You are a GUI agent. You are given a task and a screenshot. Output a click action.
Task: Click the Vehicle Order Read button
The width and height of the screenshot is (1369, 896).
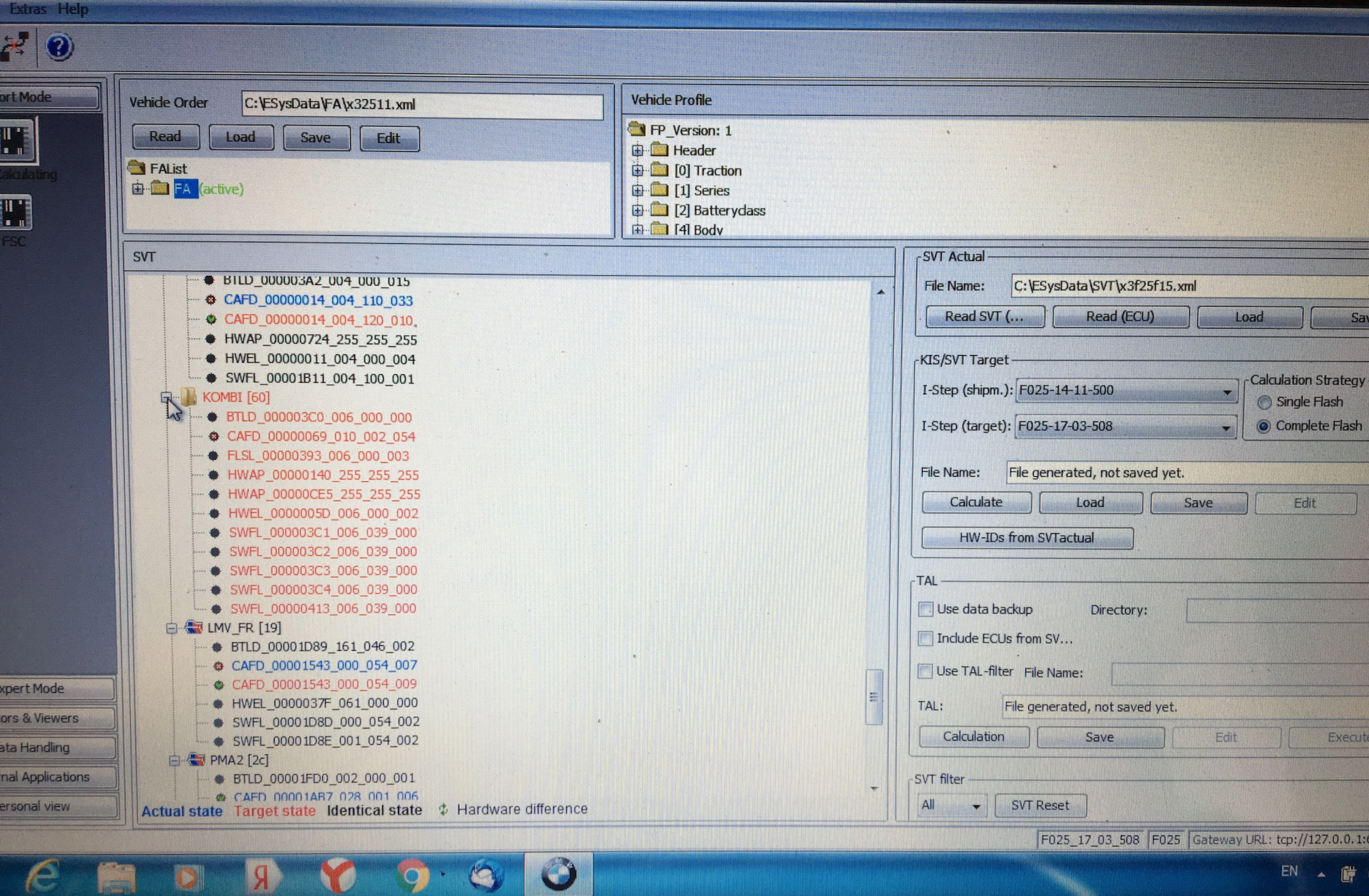click(165, 136)
